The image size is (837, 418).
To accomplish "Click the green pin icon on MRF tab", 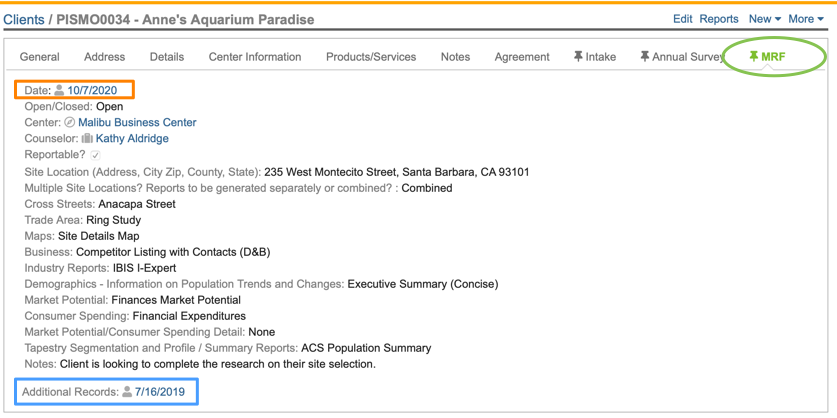I will pos(754,57).
